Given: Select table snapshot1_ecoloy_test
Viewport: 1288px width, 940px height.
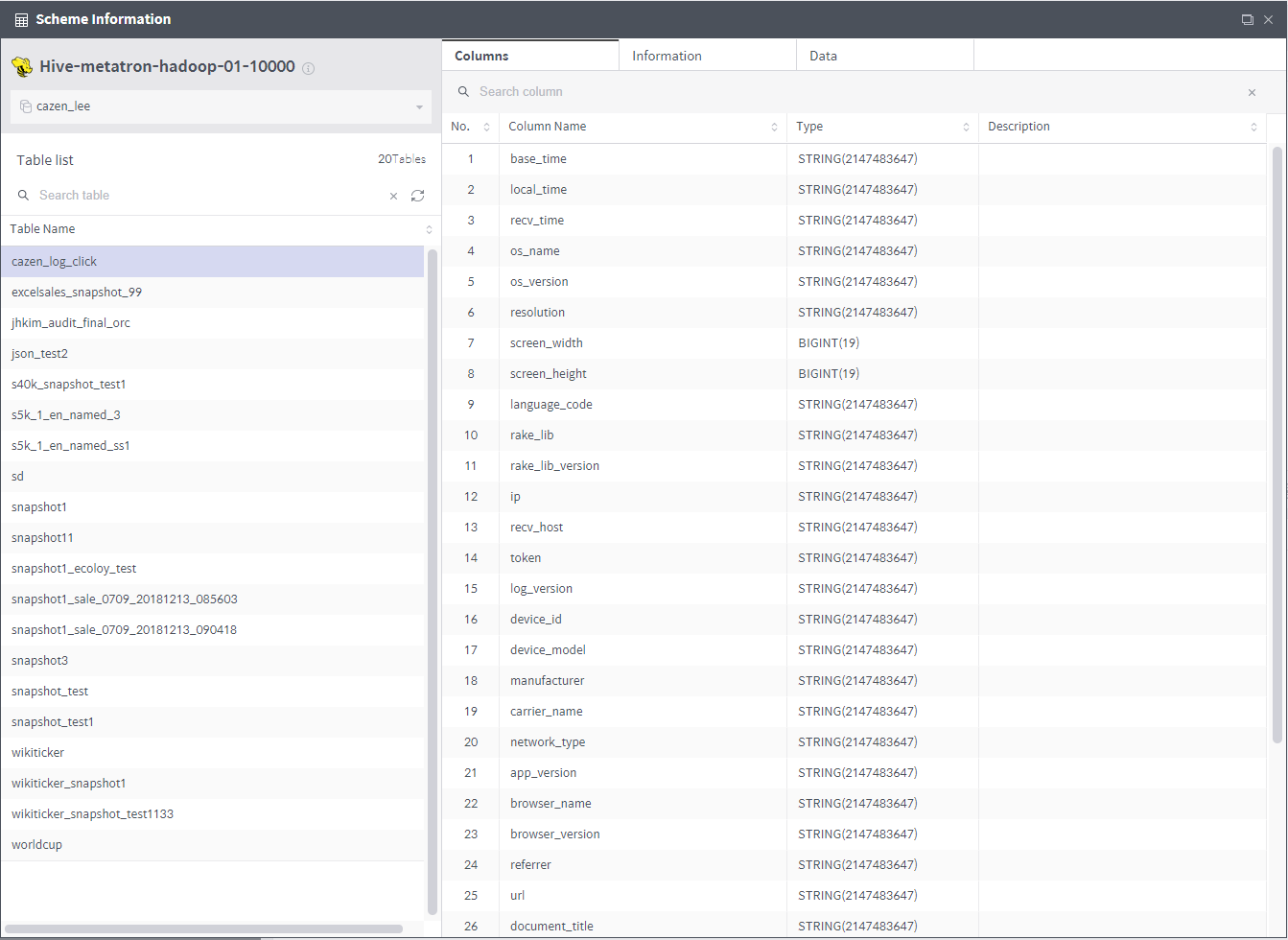Looking at the screenshot, I should coord(212,569).
